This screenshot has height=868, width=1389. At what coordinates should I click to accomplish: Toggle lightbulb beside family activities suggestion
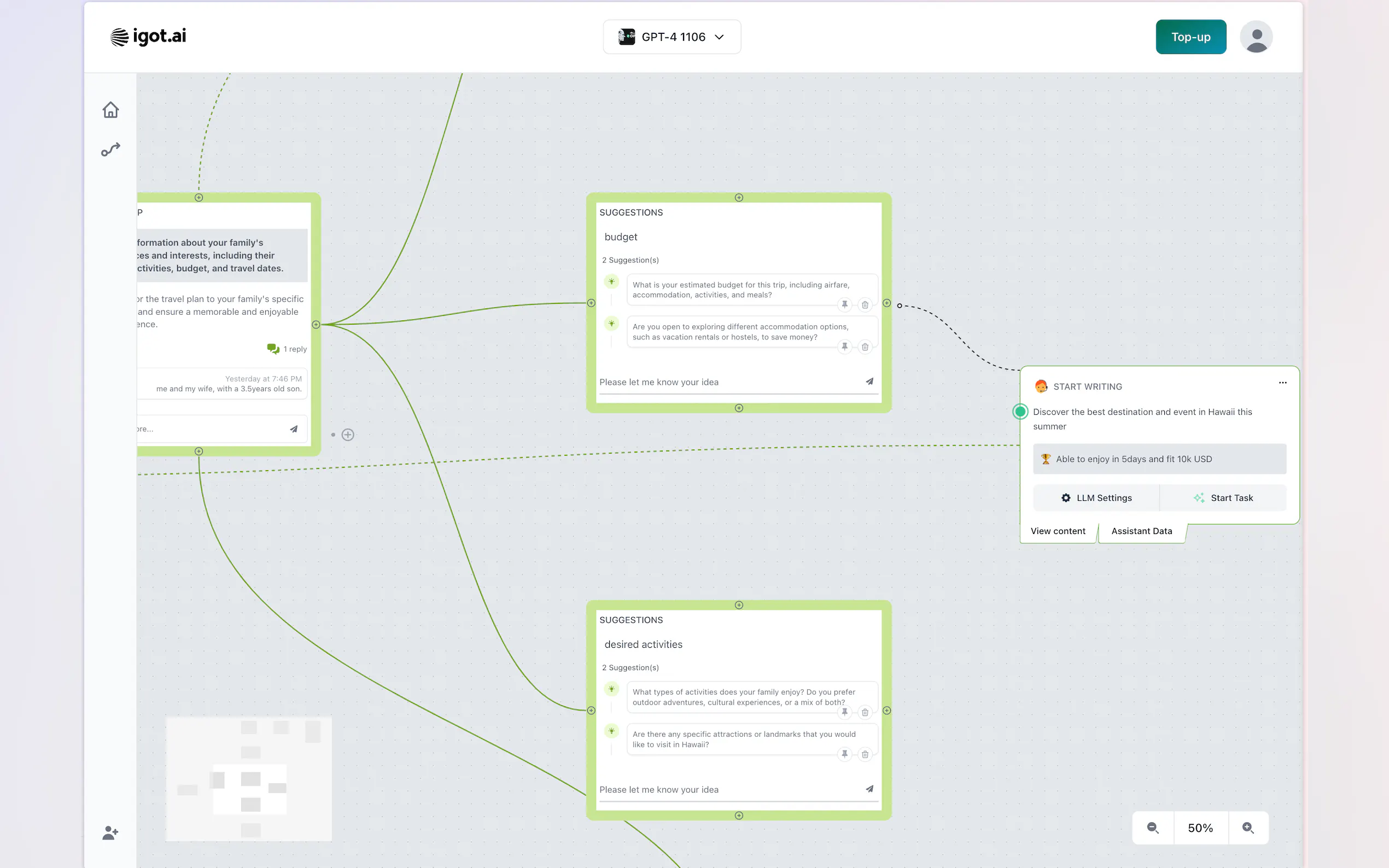611,689
